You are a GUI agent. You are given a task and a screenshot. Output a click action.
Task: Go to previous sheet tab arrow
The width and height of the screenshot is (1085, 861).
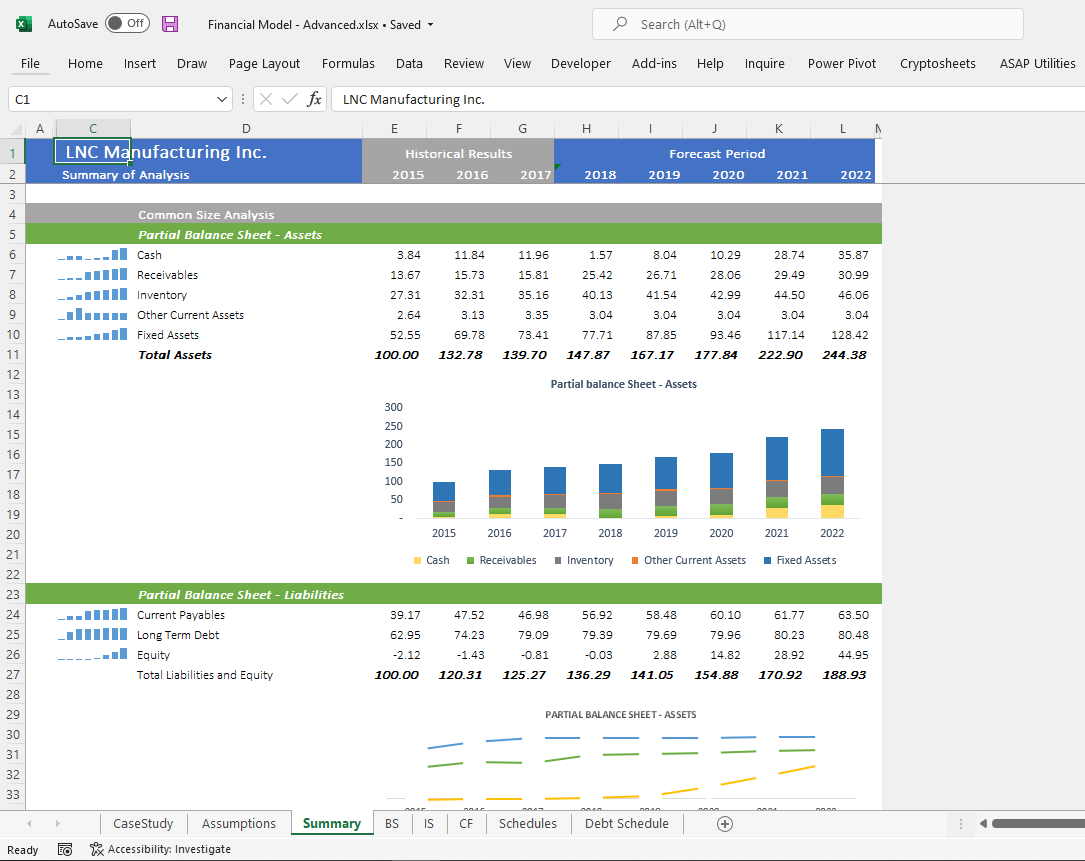click(29, 824)
